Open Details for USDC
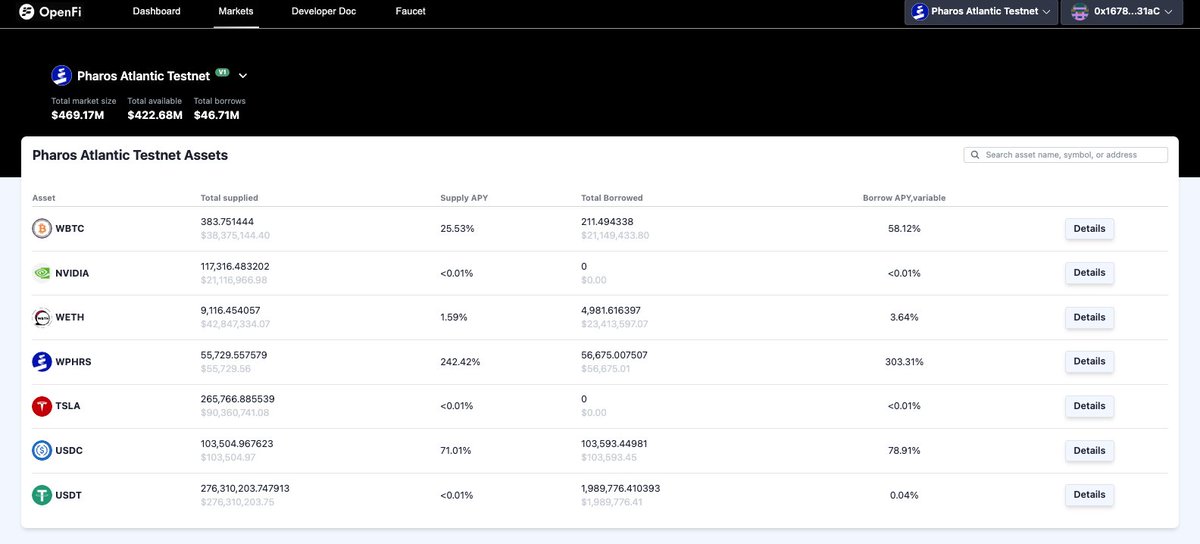Screen dimensions: 1200x544 click(1089, 451)
